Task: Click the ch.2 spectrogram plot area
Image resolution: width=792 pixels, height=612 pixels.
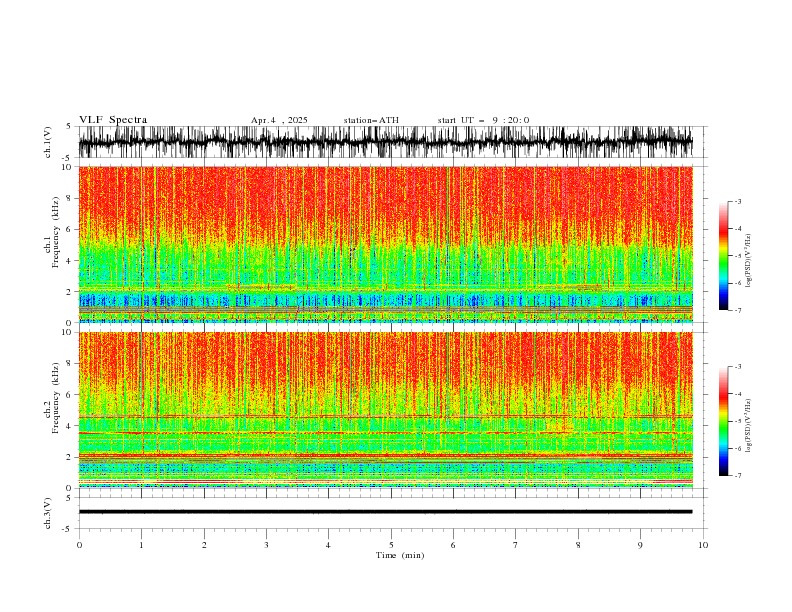Action: click(385, 410)
